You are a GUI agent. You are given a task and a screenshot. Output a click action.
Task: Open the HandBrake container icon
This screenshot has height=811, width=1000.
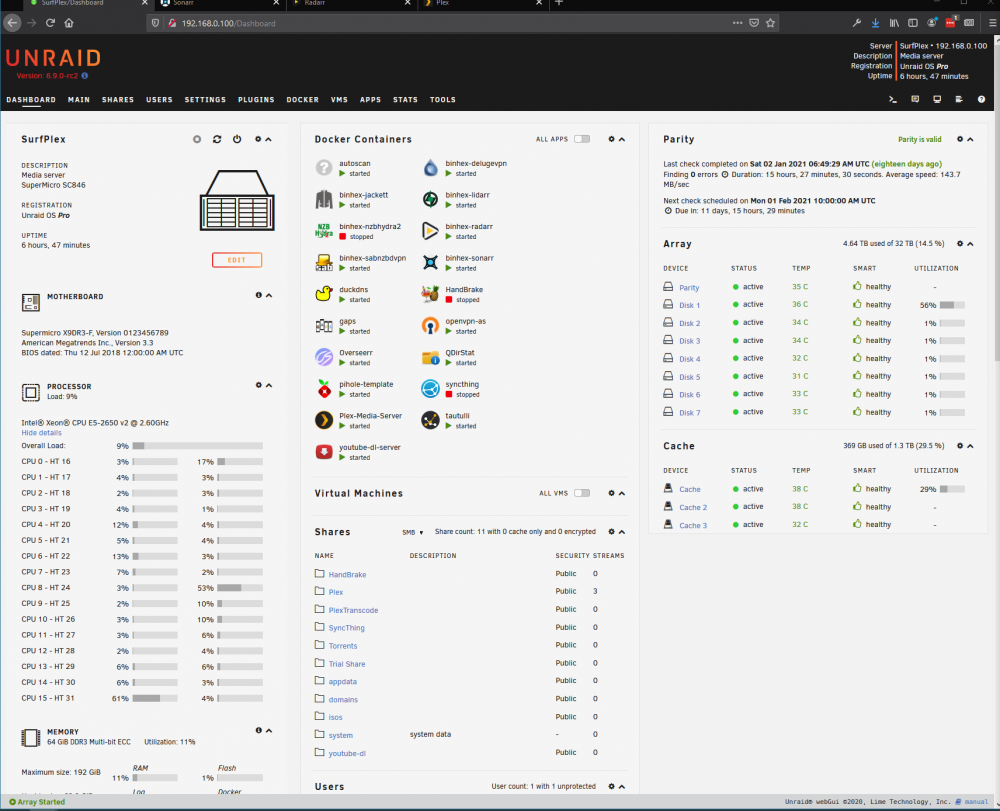click(x=430, y=294)
